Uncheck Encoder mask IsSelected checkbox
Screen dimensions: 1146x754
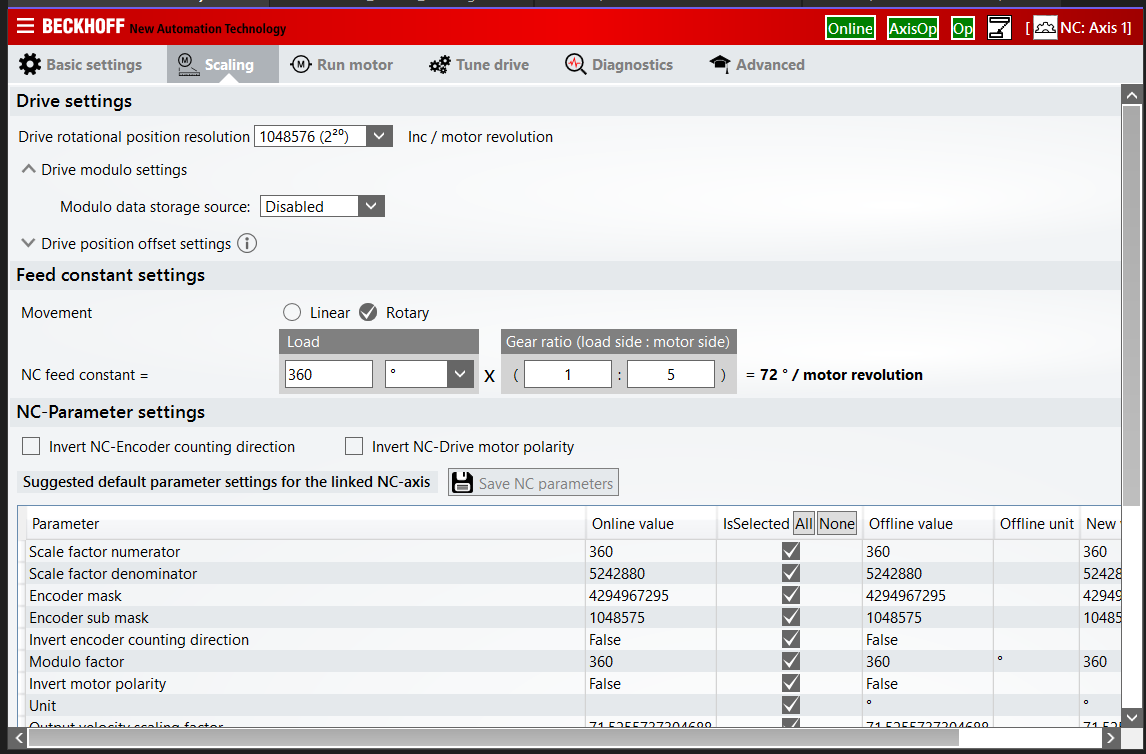point(790,595)
